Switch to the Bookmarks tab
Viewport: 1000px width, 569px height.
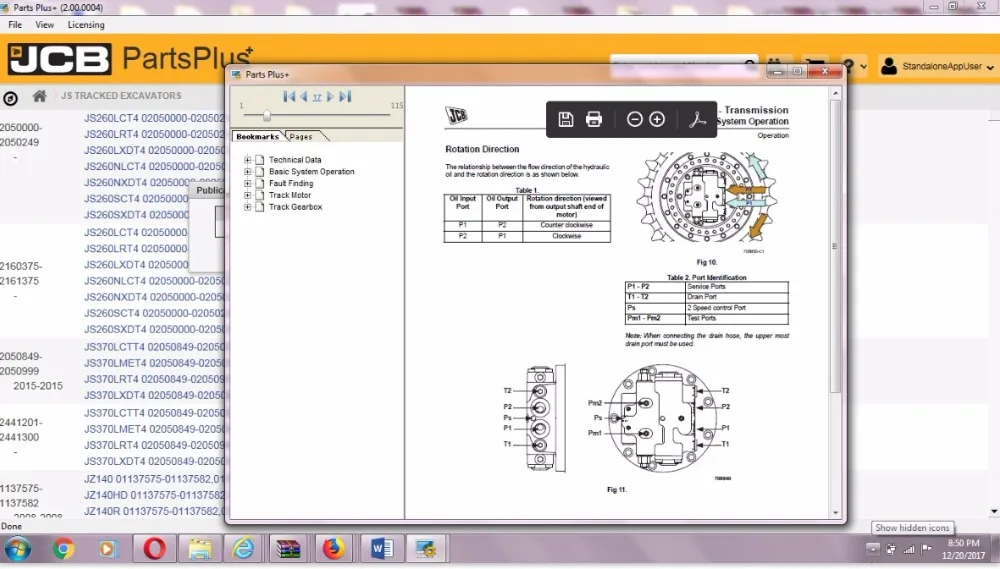pyautogui.click(x=257, y=137)
